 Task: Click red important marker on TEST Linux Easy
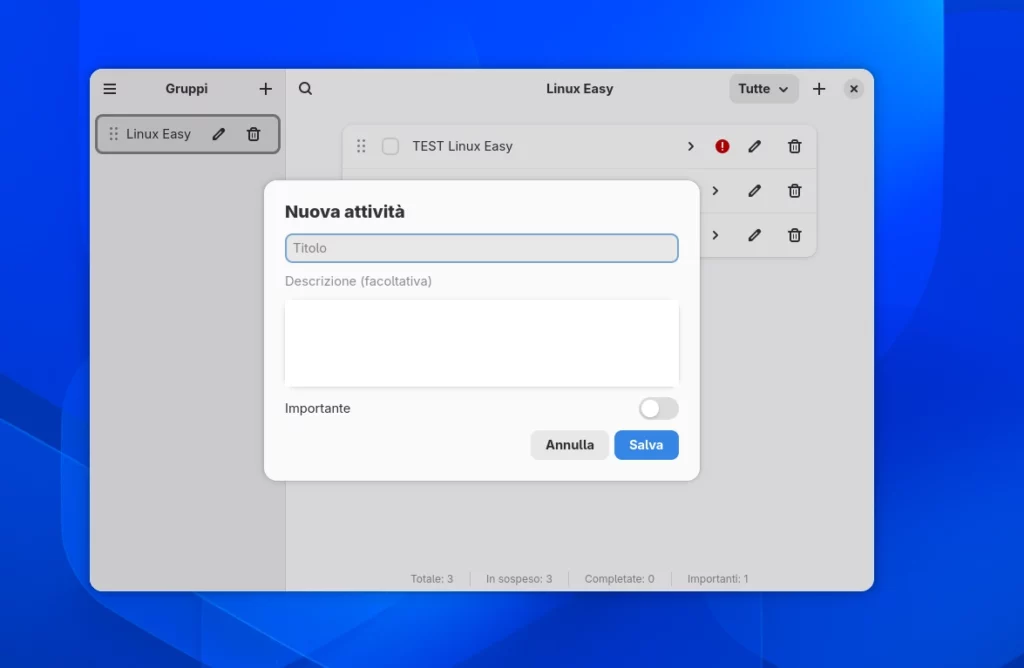pos(722,146)
